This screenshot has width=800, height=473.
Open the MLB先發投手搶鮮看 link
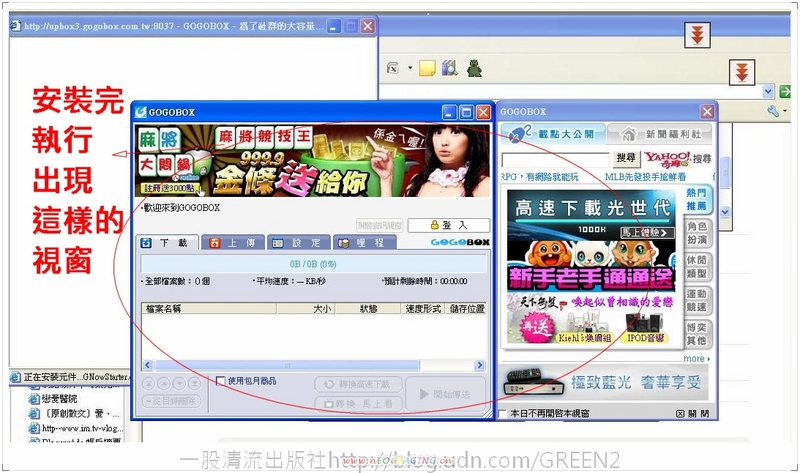point(645,177)
